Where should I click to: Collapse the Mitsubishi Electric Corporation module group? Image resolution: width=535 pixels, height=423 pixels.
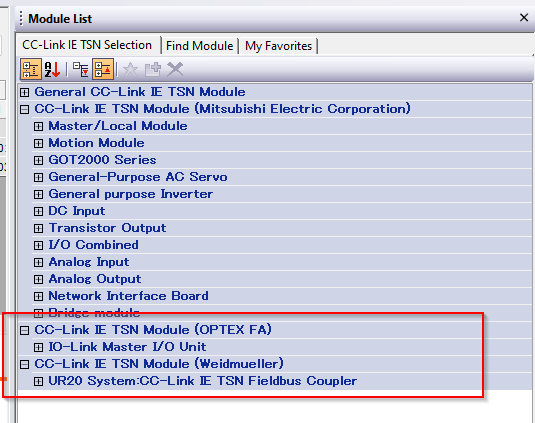[x=25, y=109]
